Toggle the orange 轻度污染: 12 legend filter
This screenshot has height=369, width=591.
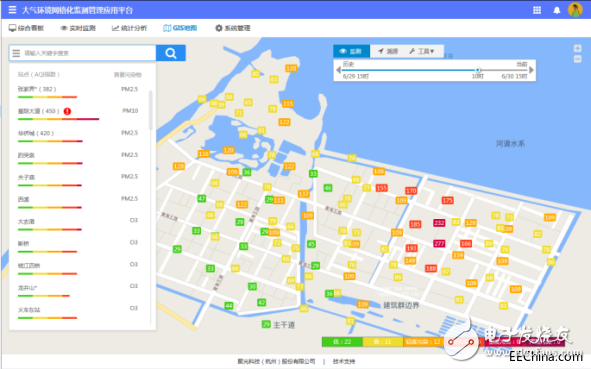(x=423, y=342)
